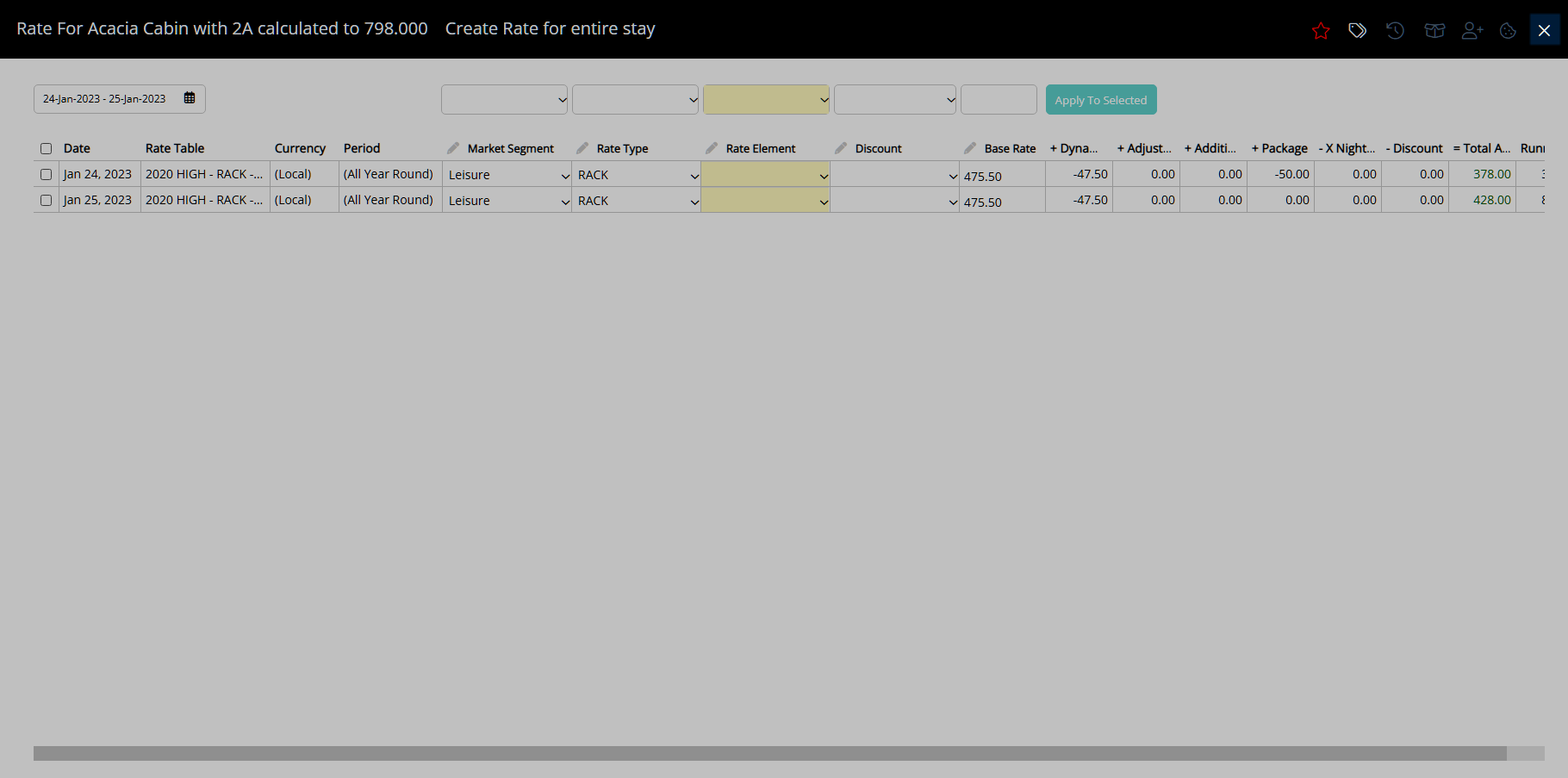The height and width of the screenshot is (778, 1568).
Task: Close the rate calculation window
Action: [1544, 31]
